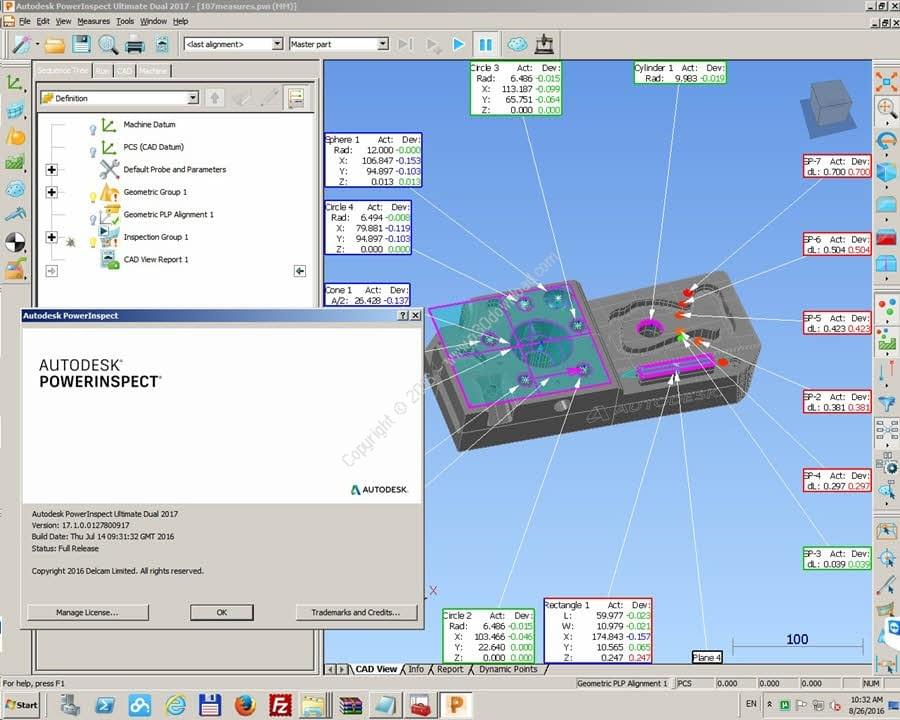Click the PowerInspect taskbar icon
The width and height of the screenshot is (900, 720).
coord(456,704)
